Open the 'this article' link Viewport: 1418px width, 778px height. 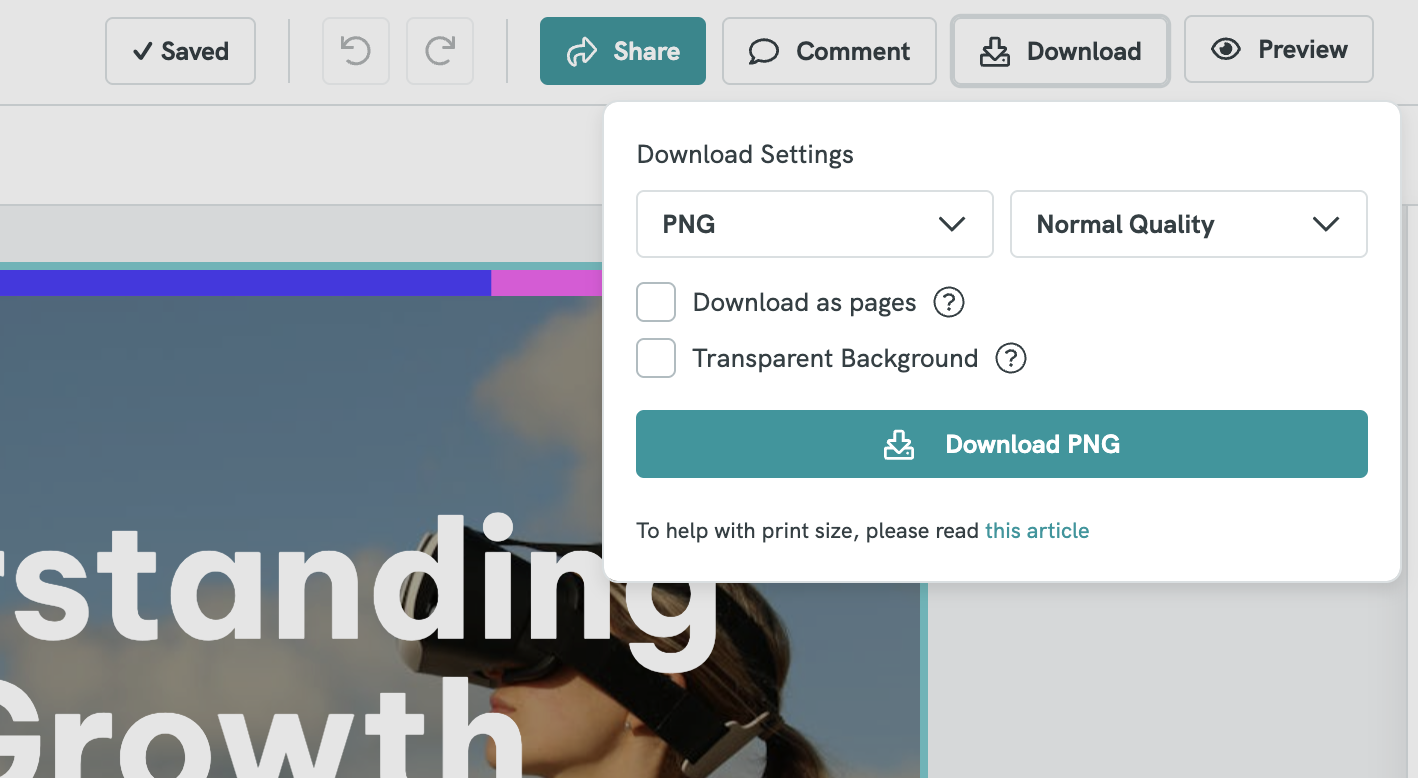click(x=1037, y=531)
